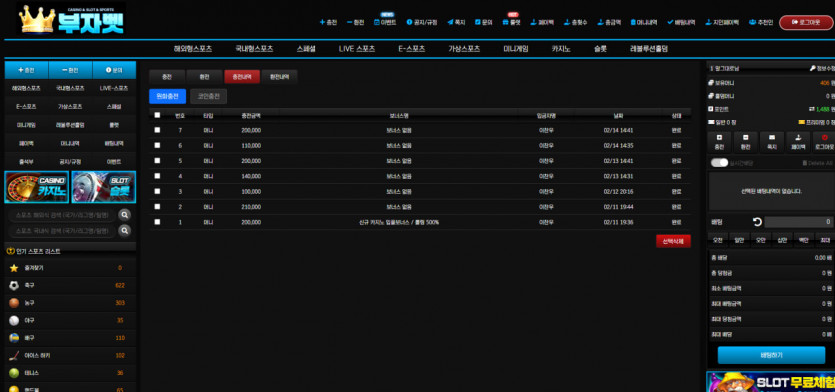This screenshot has width=835, height=392.
Task: Click the blue 배팅하기 button
Action: click(x=771, y=355)
